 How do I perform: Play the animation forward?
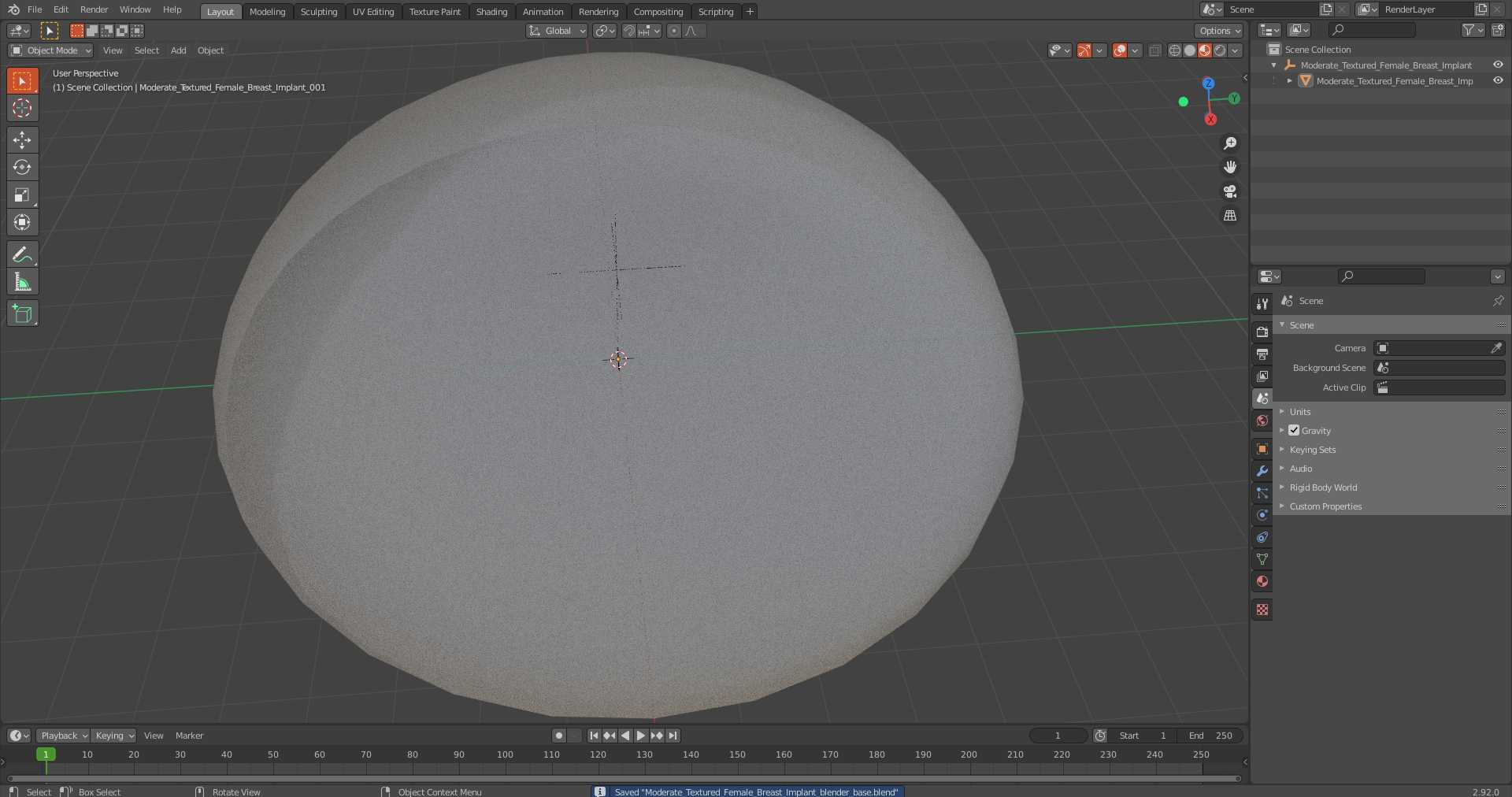[x=641, y=736]
